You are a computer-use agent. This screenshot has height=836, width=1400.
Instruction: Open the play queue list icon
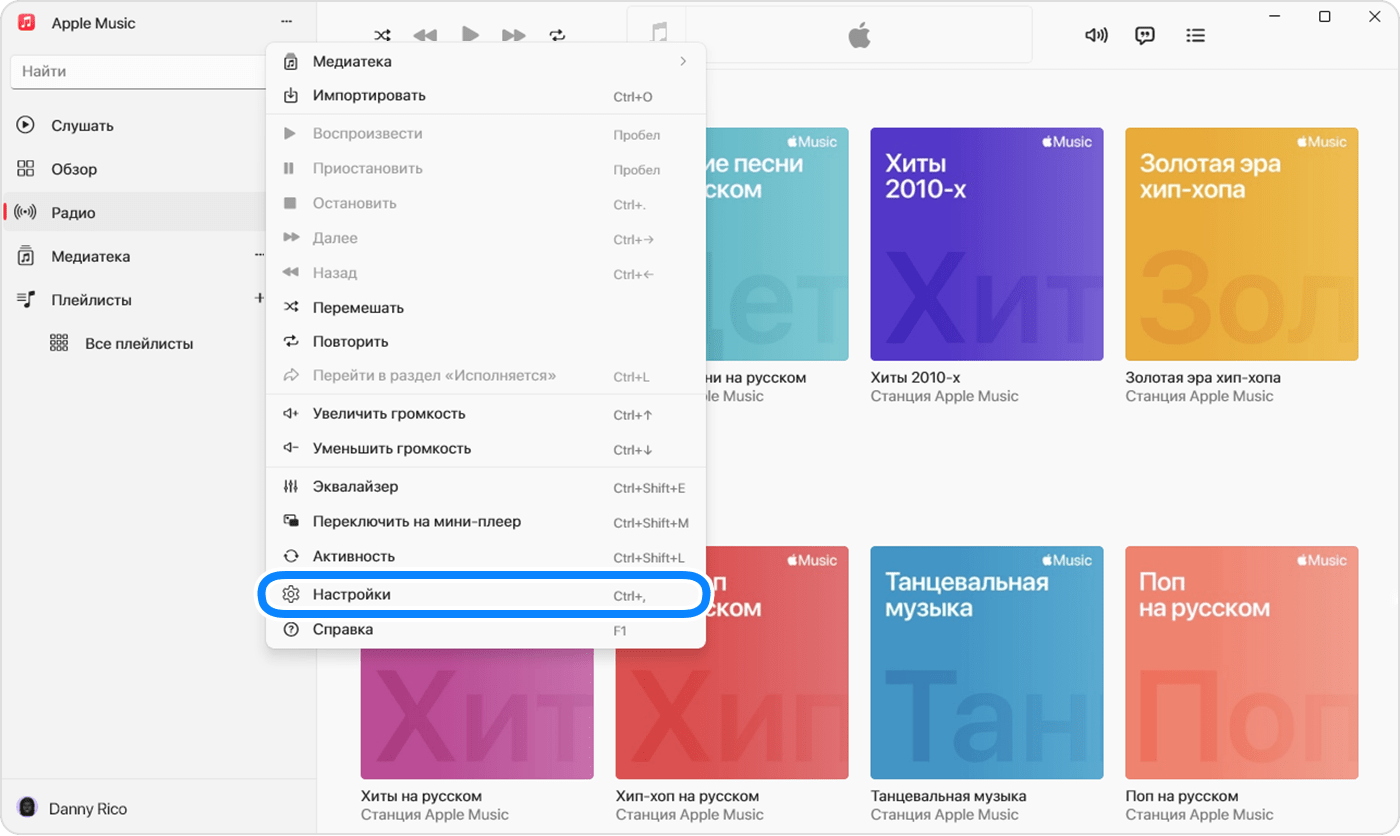coord(1195,35)
